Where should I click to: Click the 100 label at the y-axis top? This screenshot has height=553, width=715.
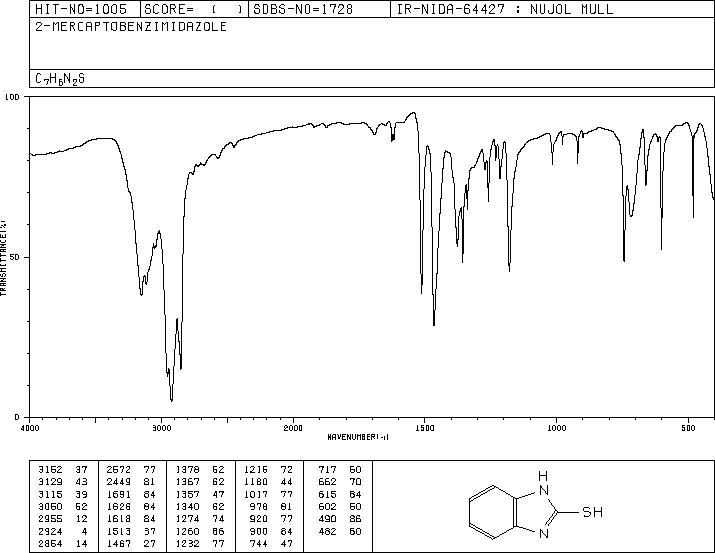tap(13, 97)
